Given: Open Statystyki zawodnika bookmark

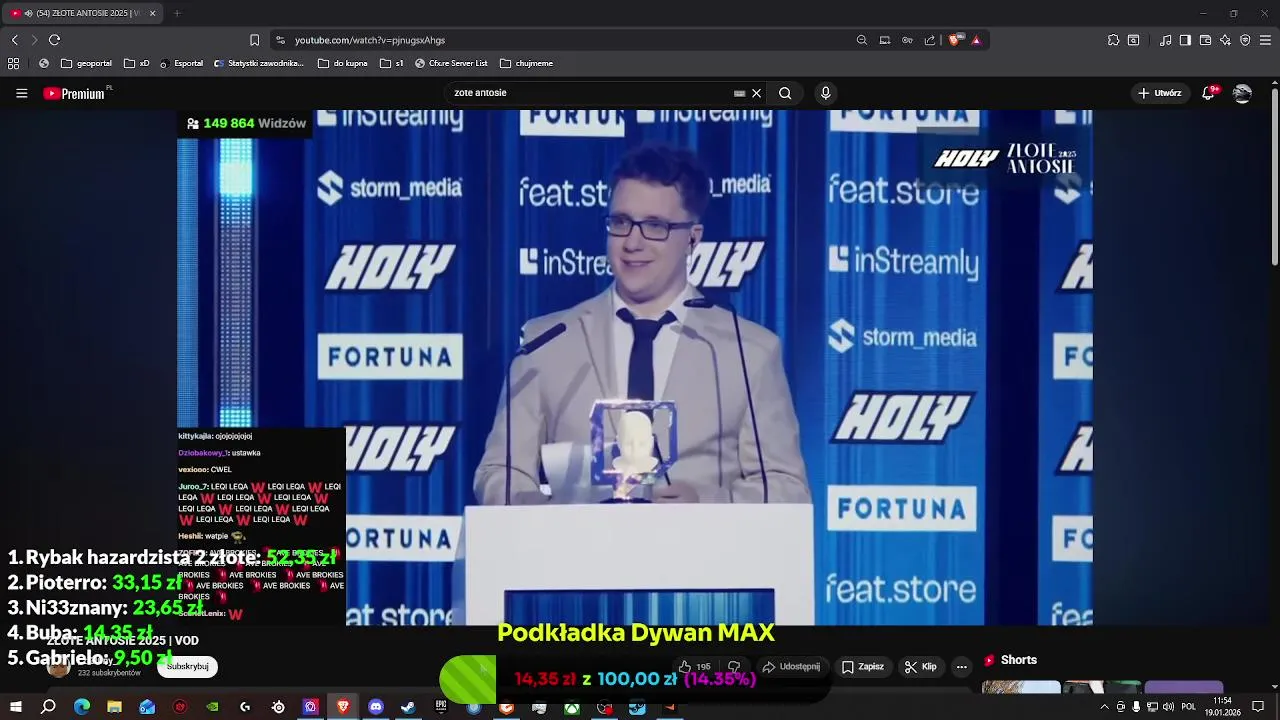Looking at the screenshot, I should (259, 63).
